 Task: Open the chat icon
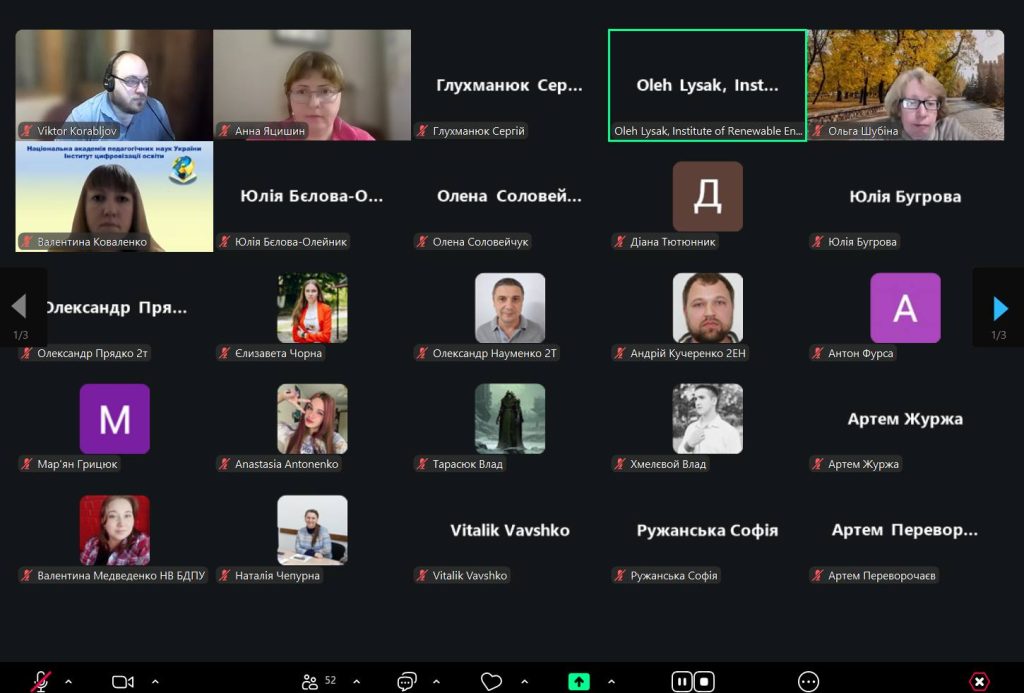406,681
